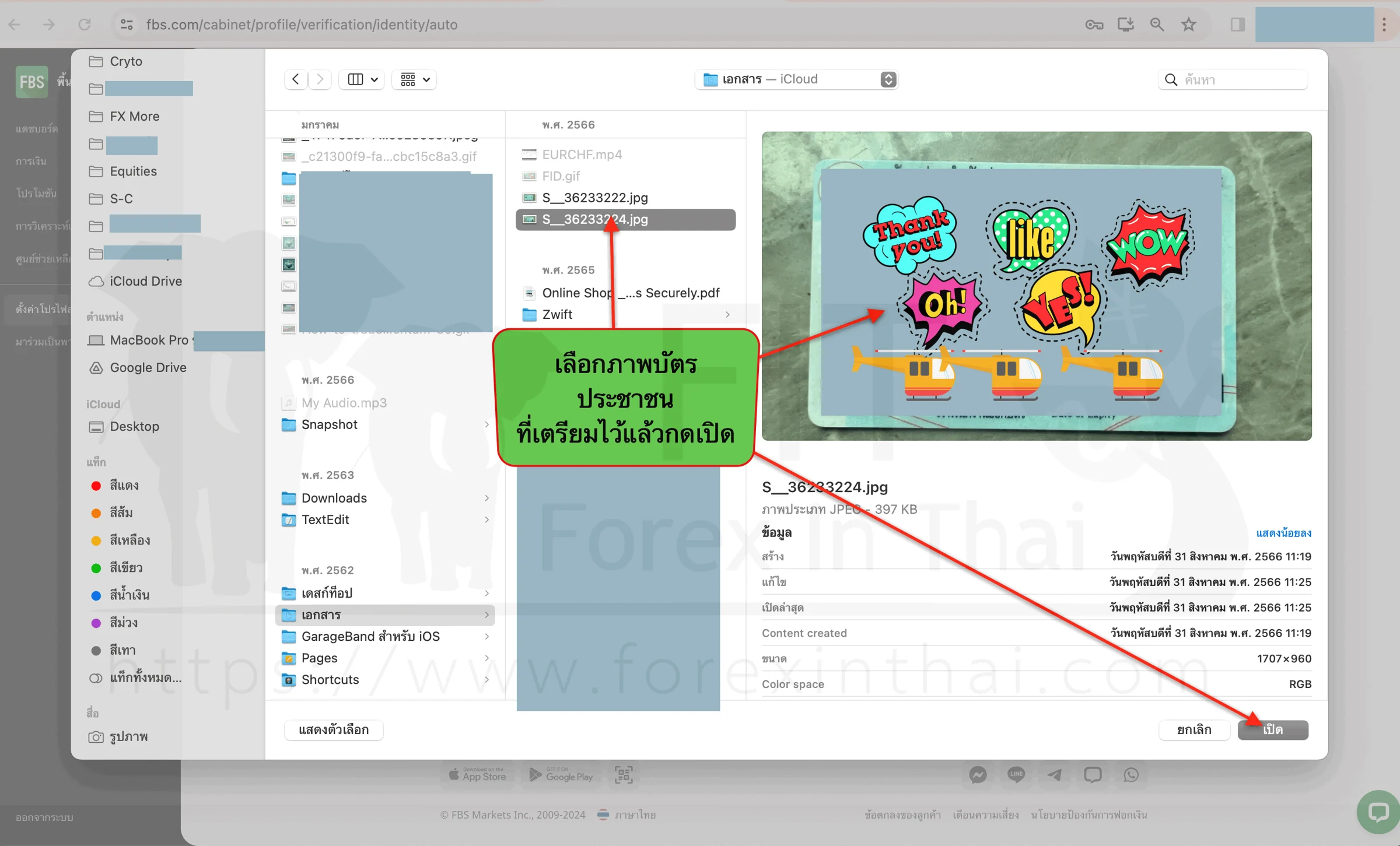Open the Downloads folder
1400x846 pixels.
click(385, 499)
